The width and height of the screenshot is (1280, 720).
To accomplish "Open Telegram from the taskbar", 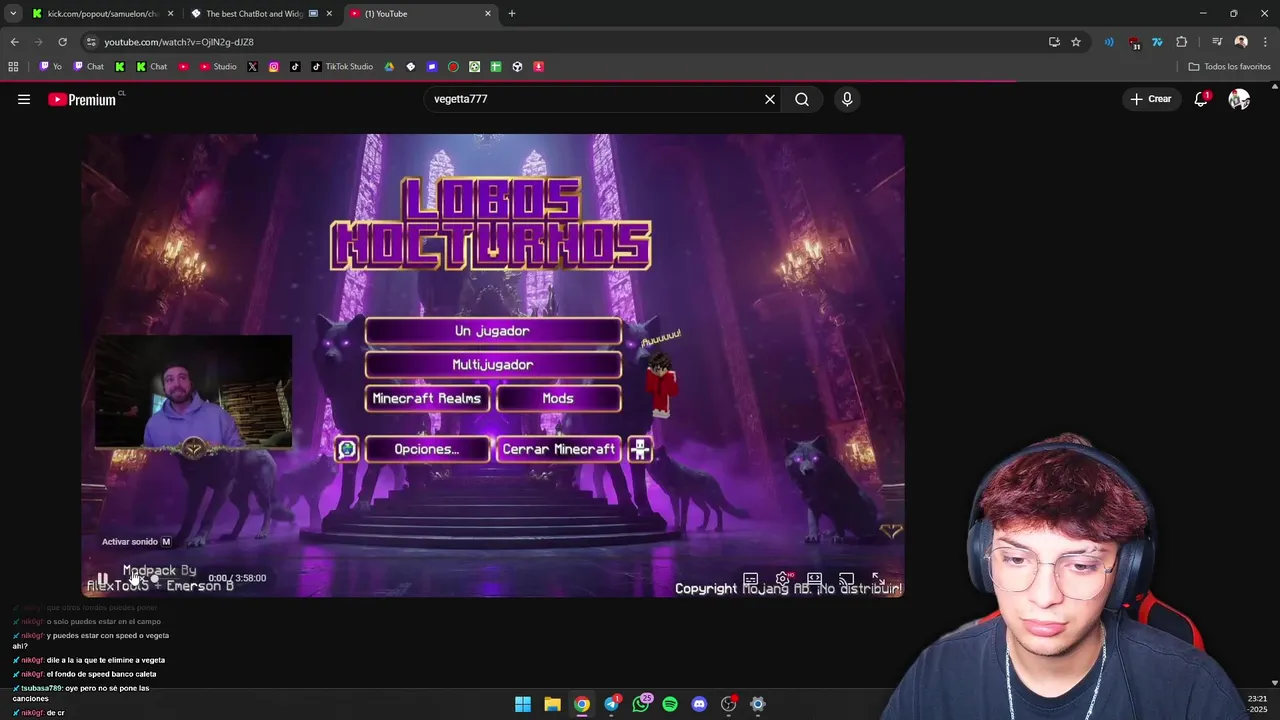I will click(x=611, y=704).
